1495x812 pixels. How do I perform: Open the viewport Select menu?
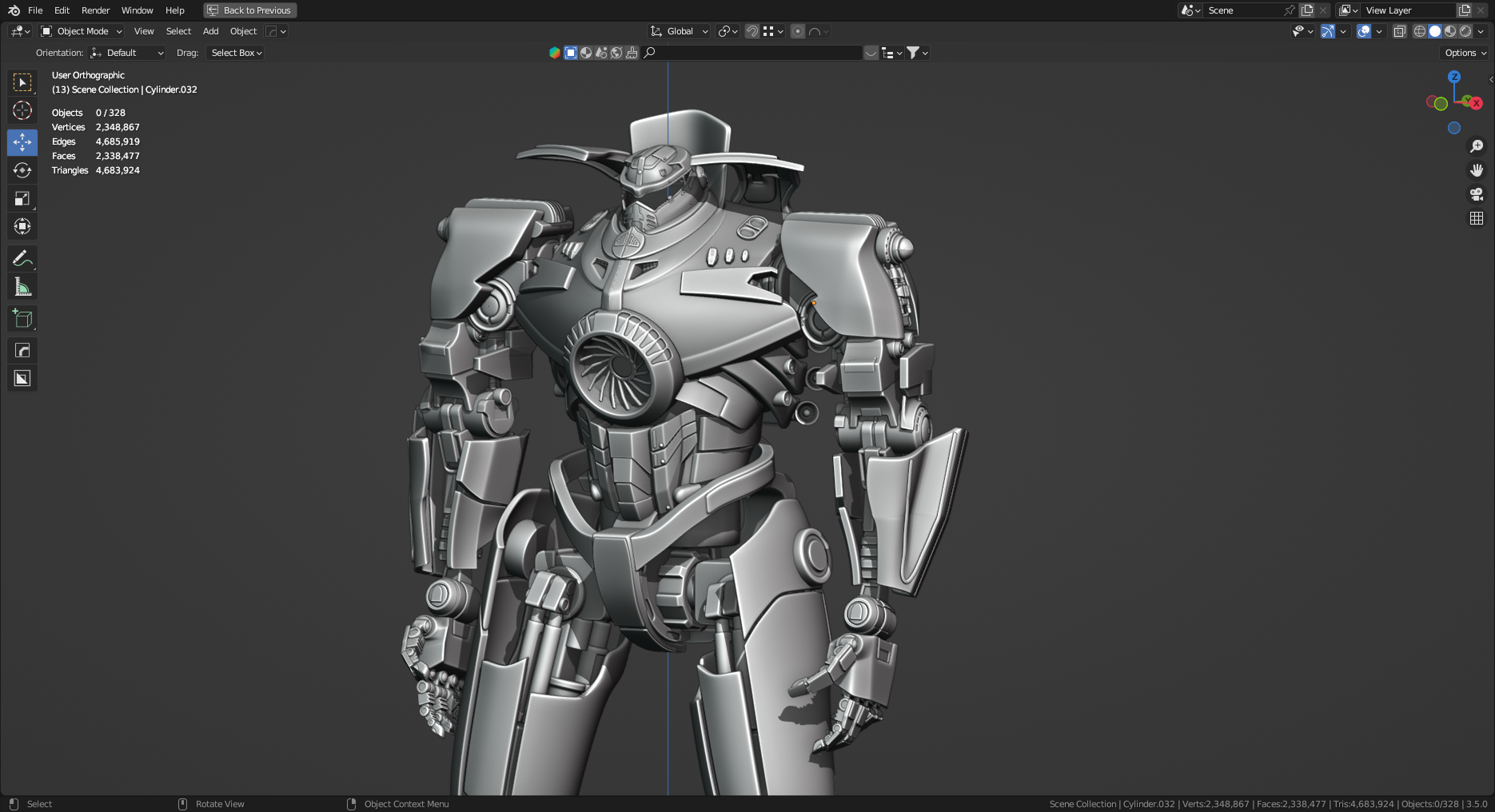click(x=178, y=31)
